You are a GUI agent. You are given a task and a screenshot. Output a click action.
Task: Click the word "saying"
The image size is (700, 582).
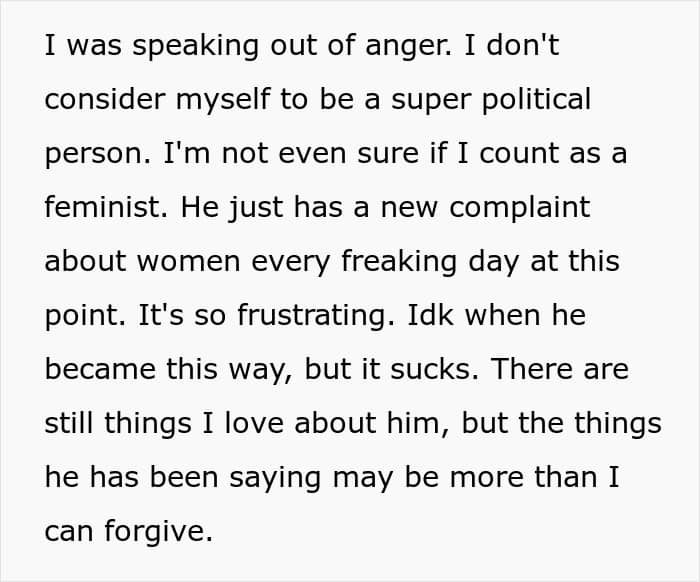[275, 479]
